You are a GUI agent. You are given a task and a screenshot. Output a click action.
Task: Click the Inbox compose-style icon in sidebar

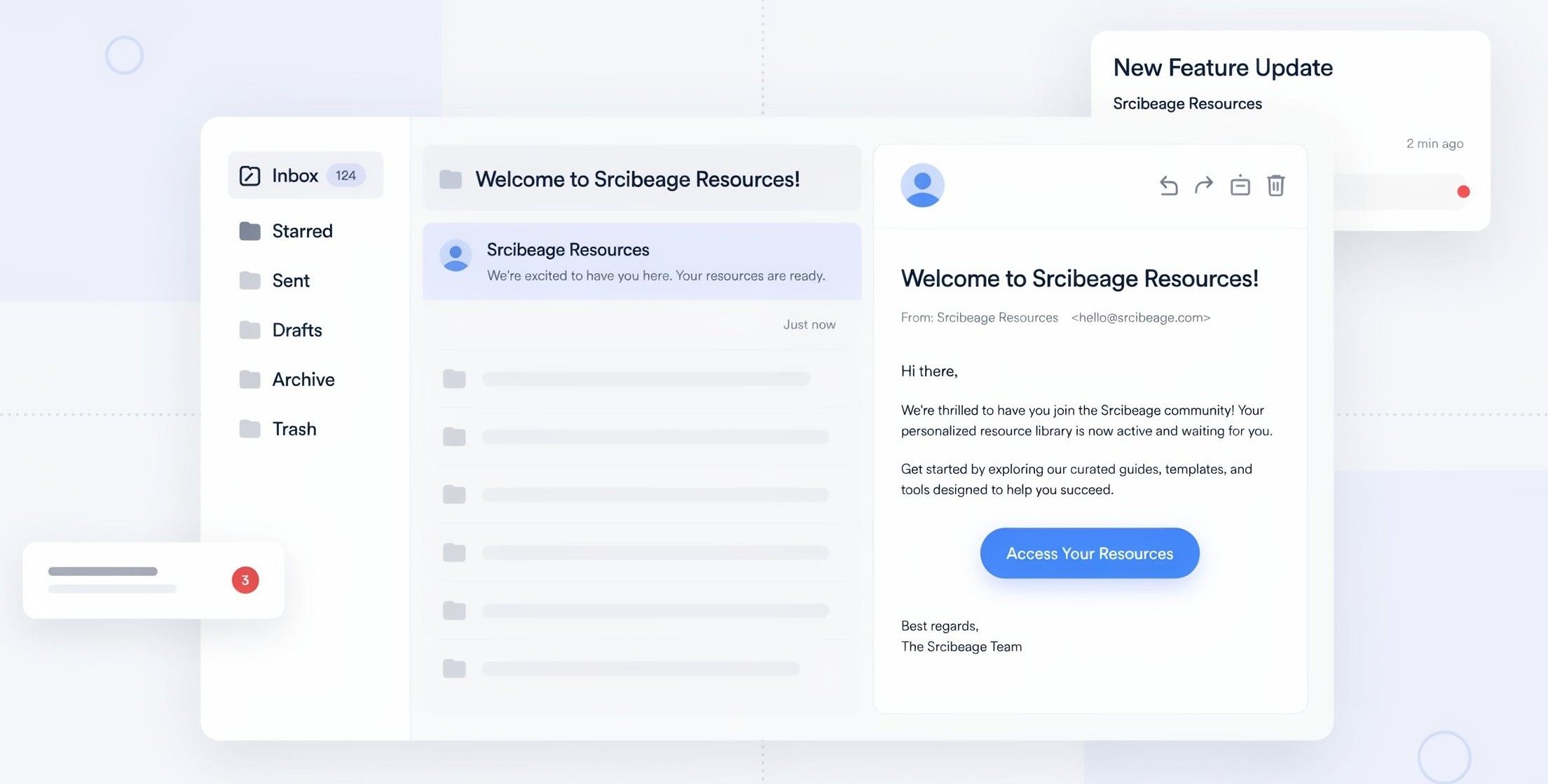pyautogui.click(x=249, y=175)
